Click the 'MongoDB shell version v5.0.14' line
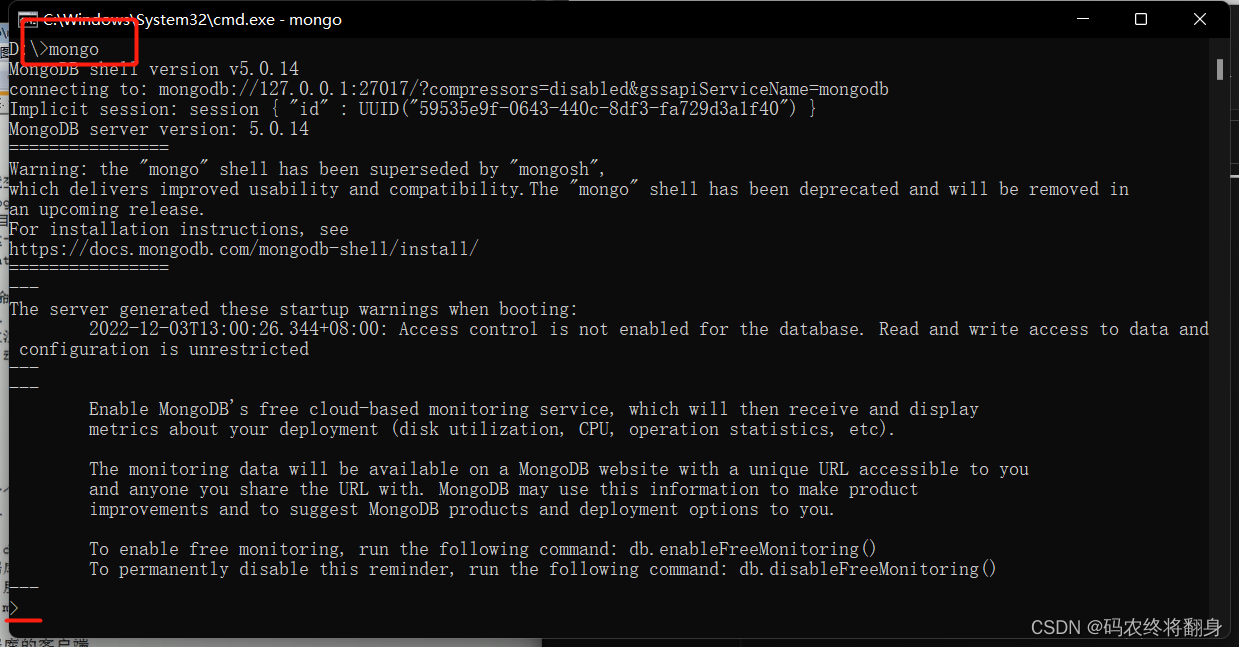The image size is (1239, 647). tap(154, 69)
